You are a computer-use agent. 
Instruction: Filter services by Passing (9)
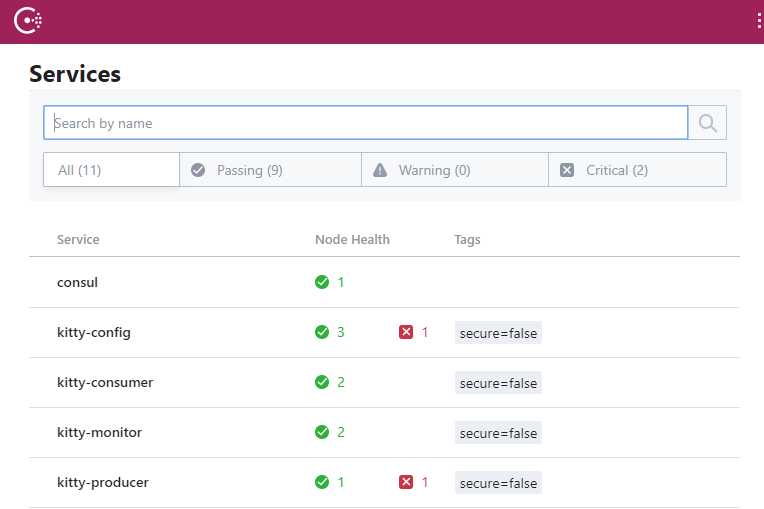pyautogui.click(x=270, y=170)
